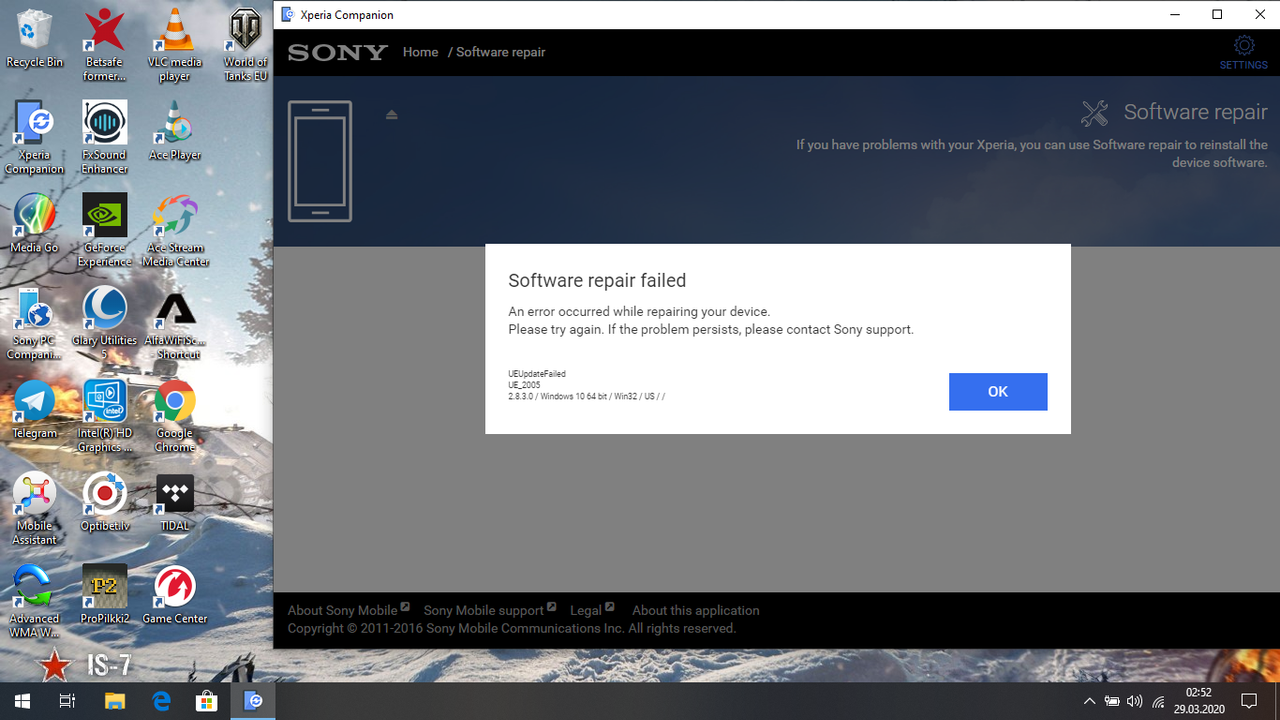Select the Ace Player shortcut
The image size is (1280, 720).
coord(175,131)
